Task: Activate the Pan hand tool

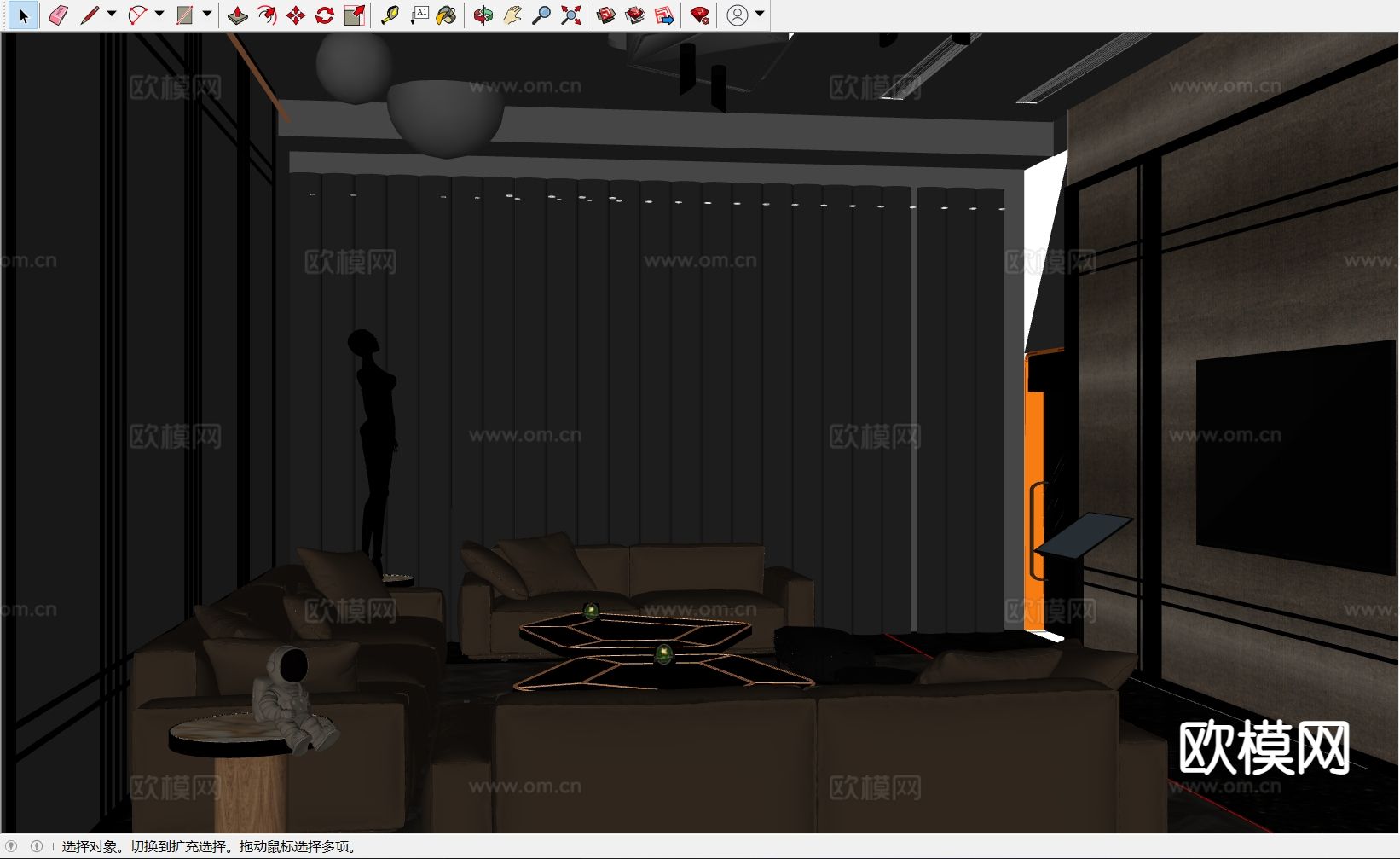Action: [x=512, y=15]
